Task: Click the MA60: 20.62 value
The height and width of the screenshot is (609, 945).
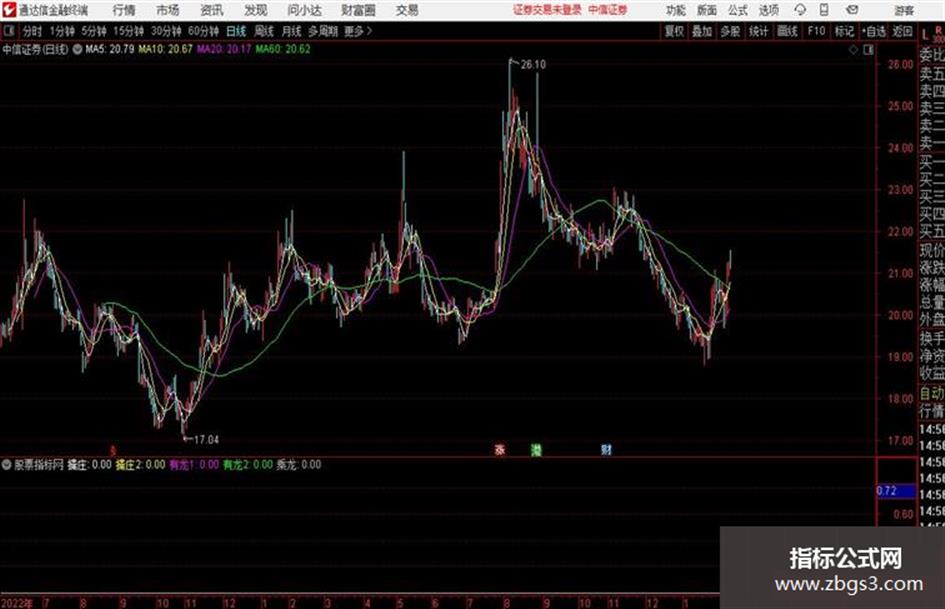Action: coord(283,49)
